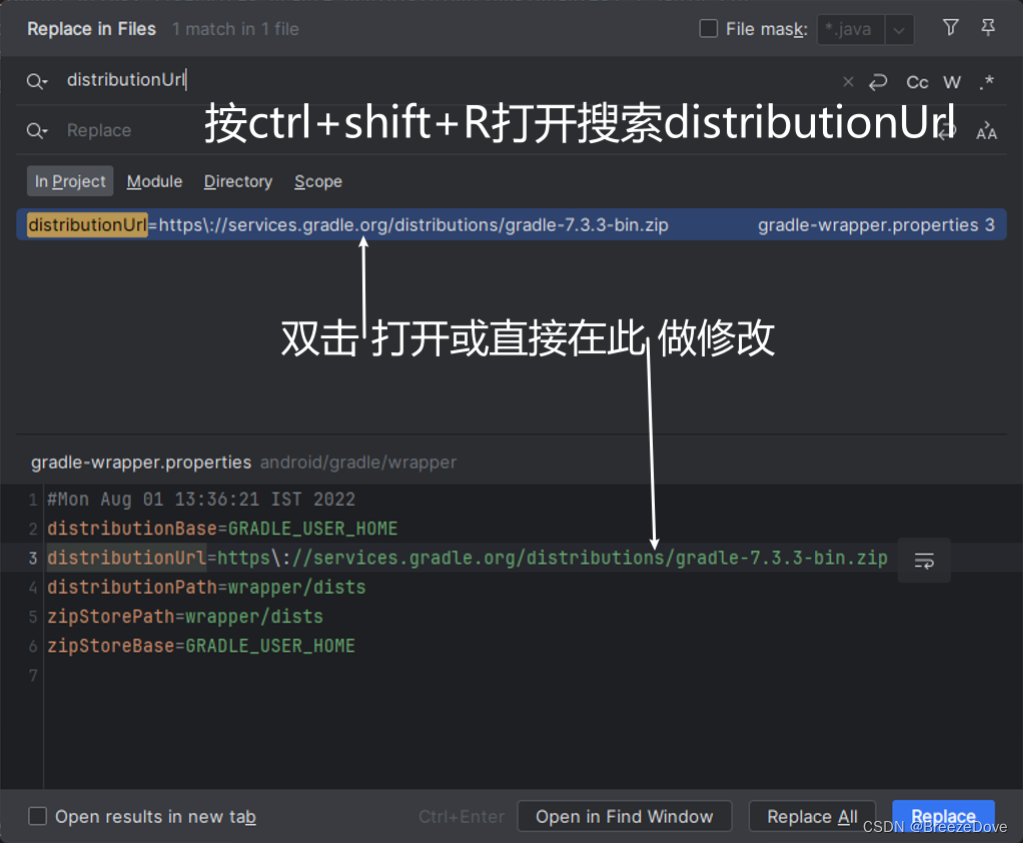Click the distributionBase line in preview
Image resolution: width=1023 pixels, height=843 pixels.
(222, 529)
